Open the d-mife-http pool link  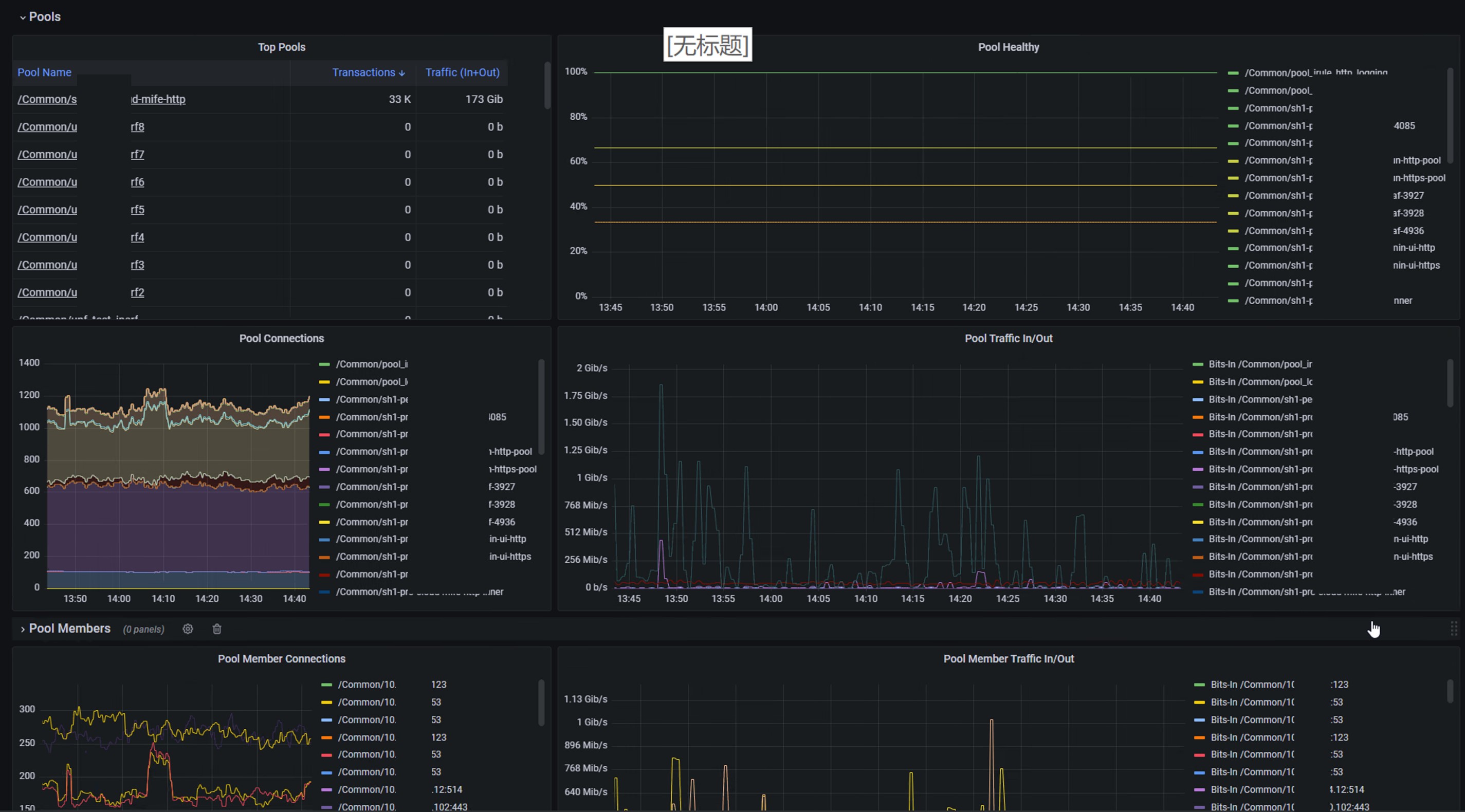pyautogui.click(x=158, y=99)
